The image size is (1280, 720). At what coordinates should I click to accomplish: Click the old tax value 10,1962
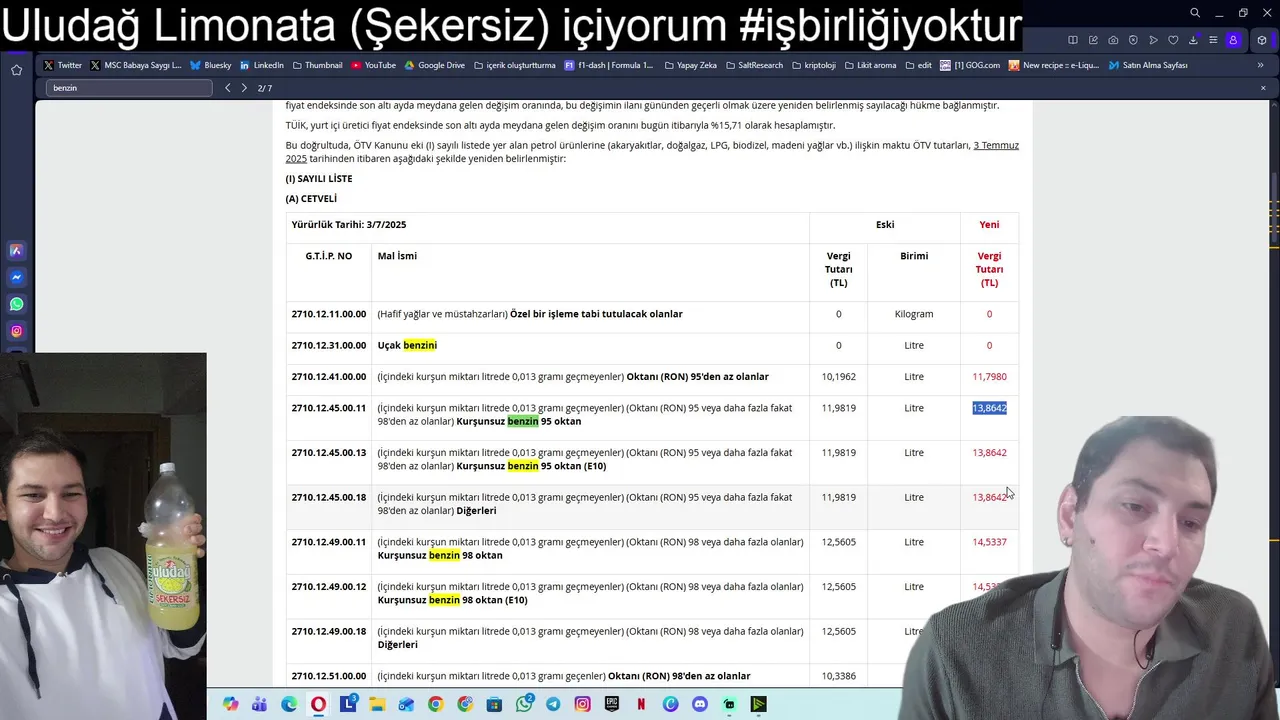pos(838,377)
